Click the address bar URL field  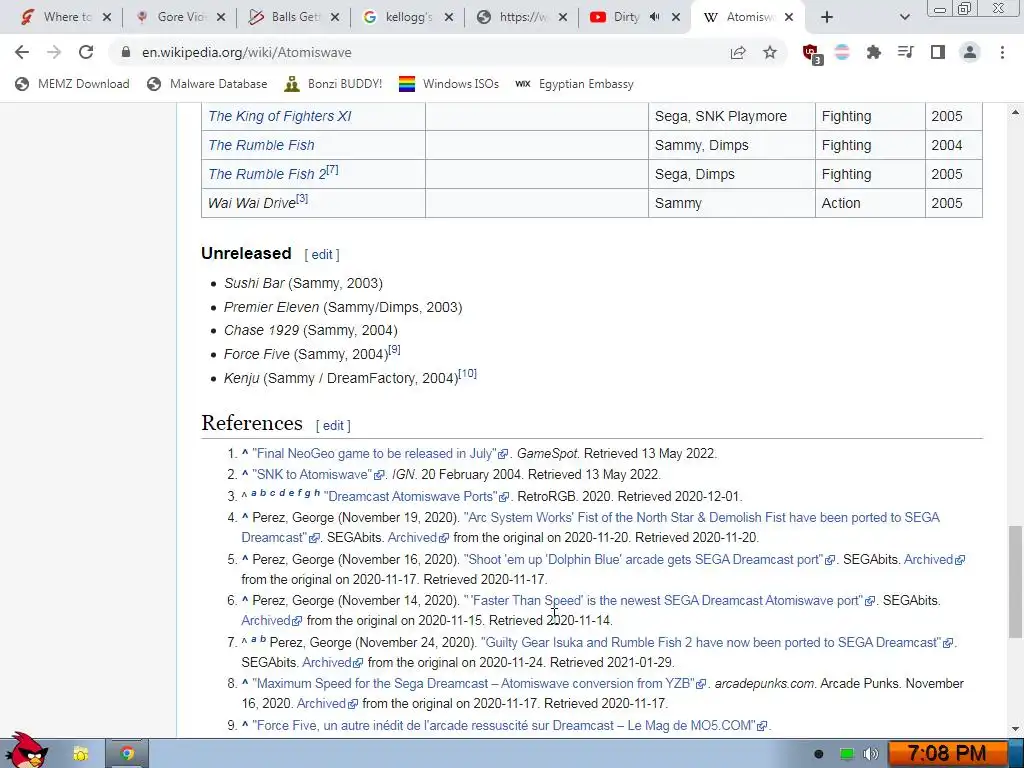click(x=418, y=52)
